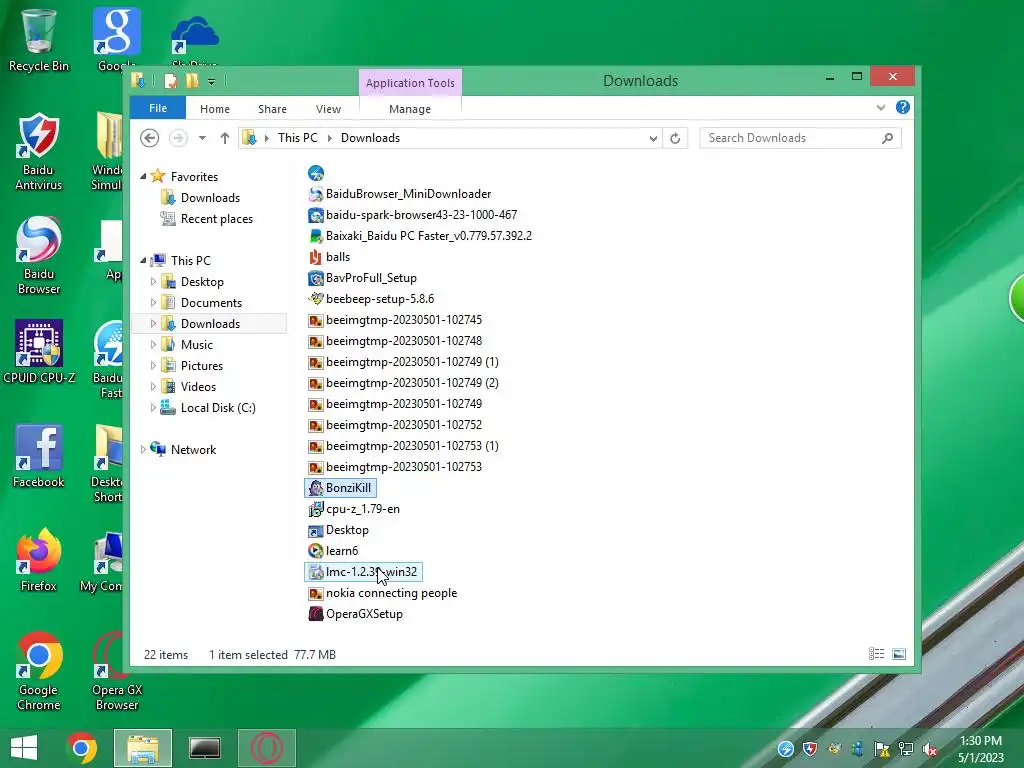Open the volume icon in the system tray
Screen dimensions: 1024x768
tap(930, 749)
